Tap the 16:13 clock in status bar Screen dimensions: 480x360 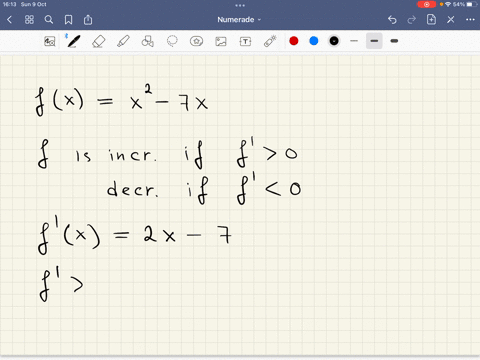click(x=9, y=4)
